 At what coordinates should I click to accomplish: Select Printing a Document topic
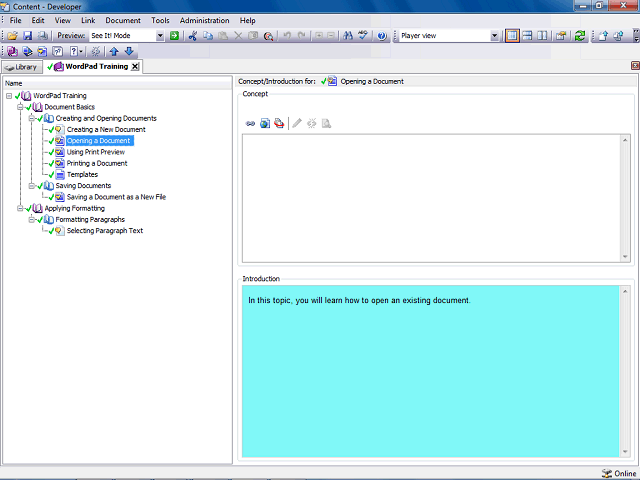tap(97, 163)
